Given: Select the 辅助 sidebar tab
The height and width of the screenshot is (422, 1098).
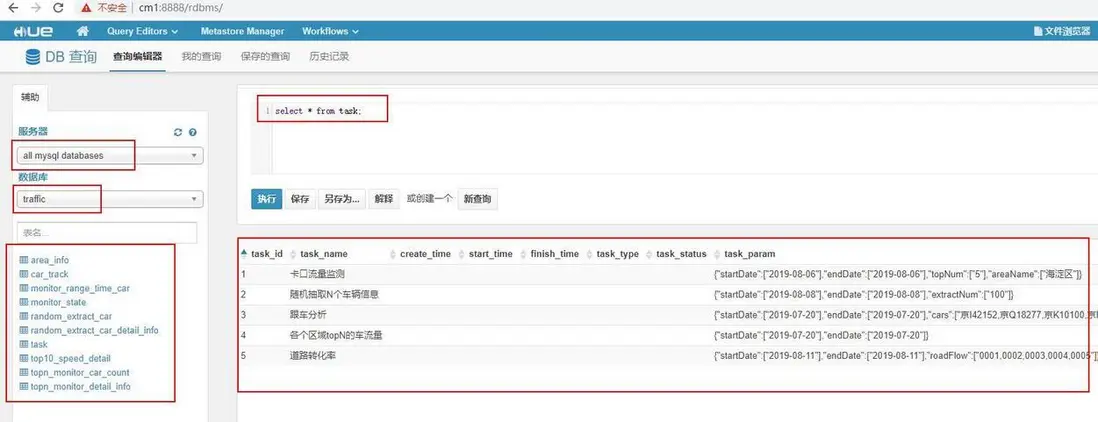Looking at the screenshot, I should point(30,97).
